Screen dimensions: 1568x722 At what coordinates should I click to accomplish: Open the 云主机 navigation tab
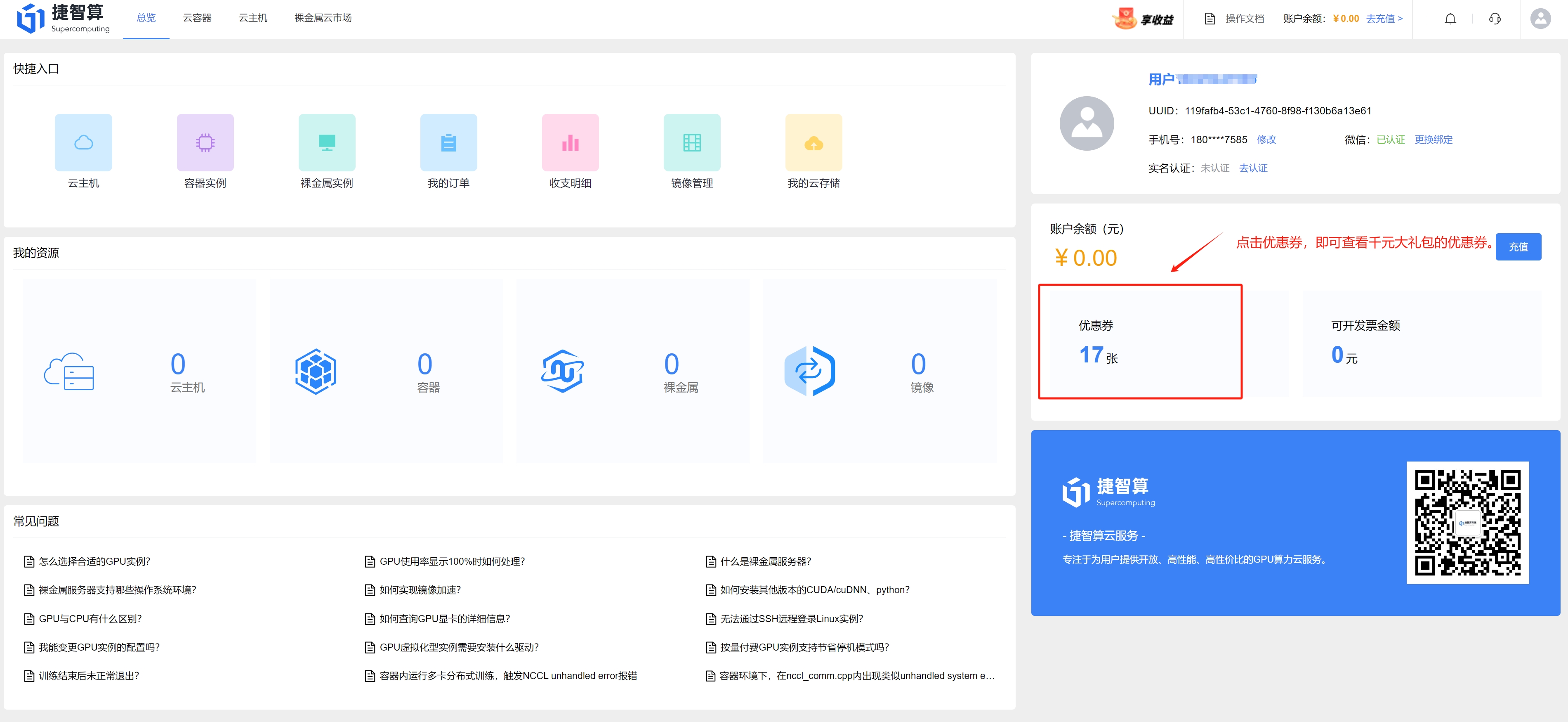[x=252, y=18]
